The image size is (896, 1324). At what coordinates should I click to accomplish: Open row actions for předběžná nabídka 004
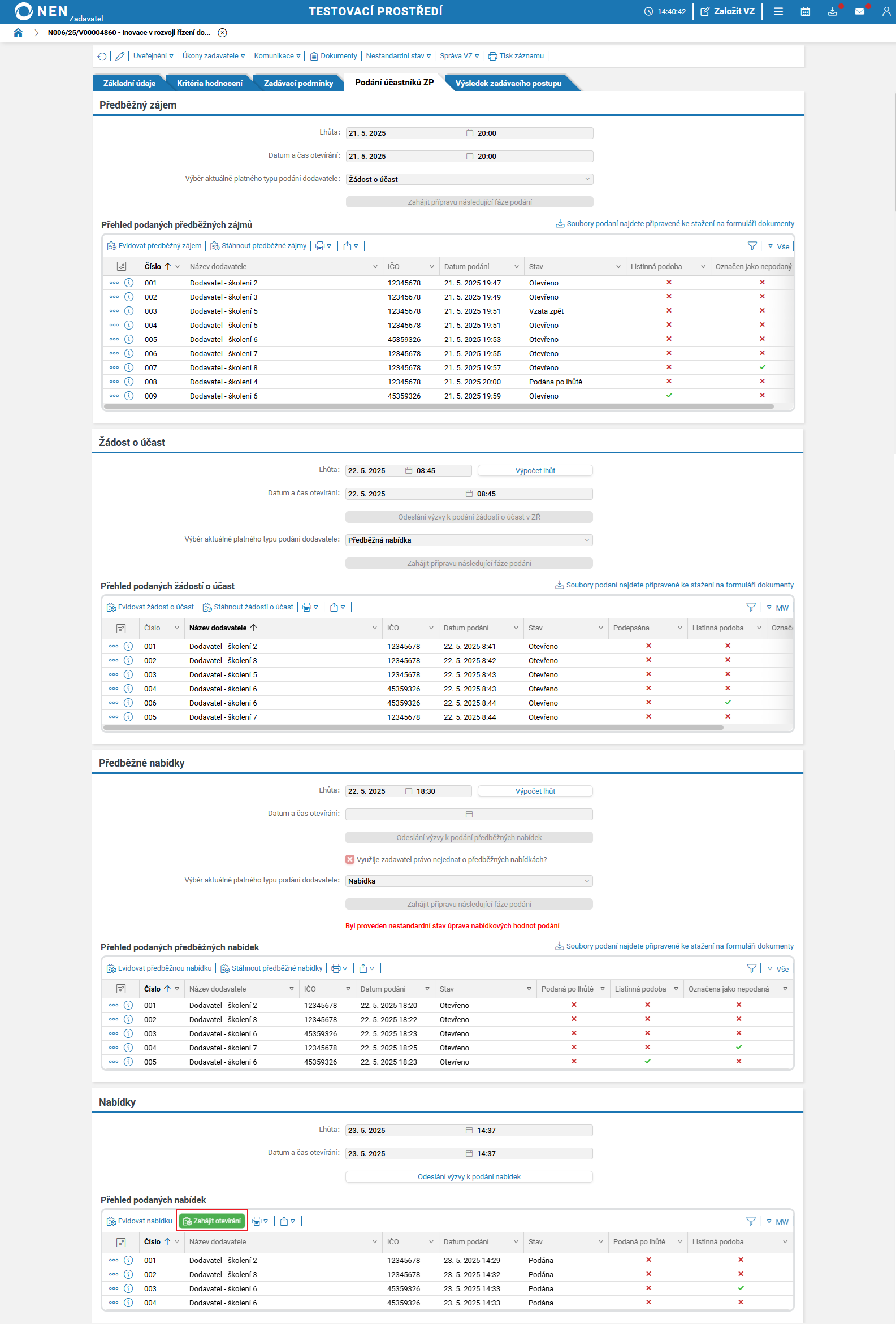coord(114,1048)
